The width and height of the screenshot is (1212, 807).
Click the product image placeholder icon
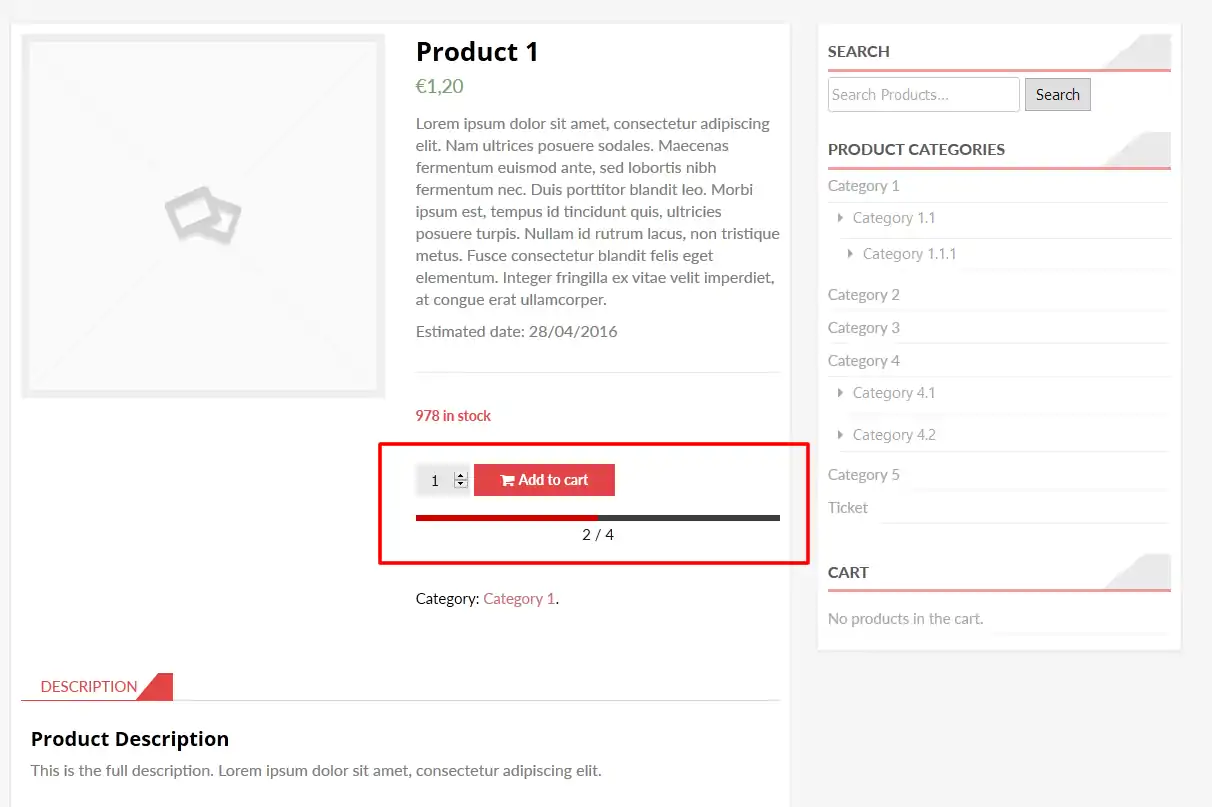click(x=203, y=215)
